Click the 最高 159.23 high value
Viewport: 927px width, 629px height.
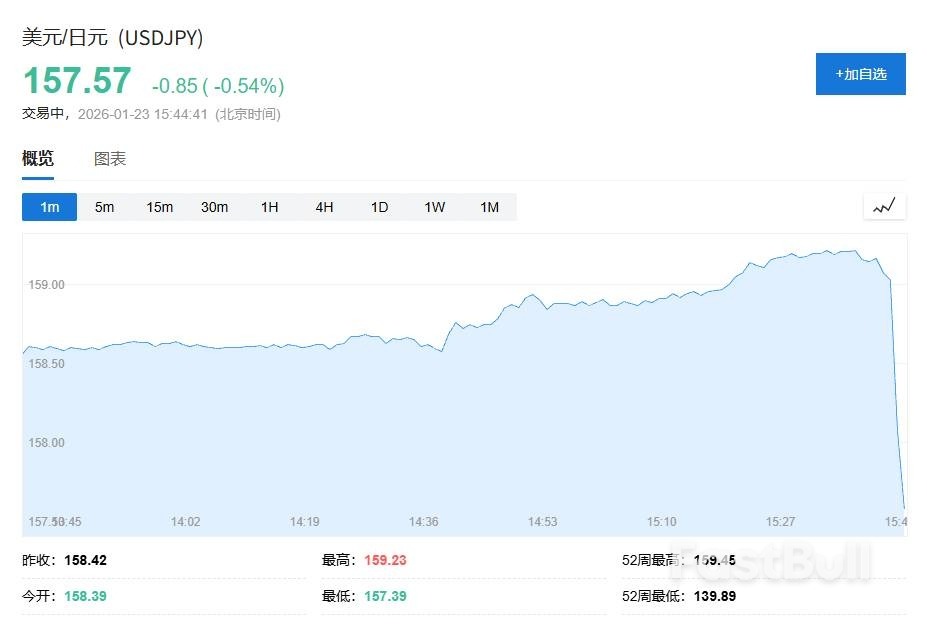385,560
